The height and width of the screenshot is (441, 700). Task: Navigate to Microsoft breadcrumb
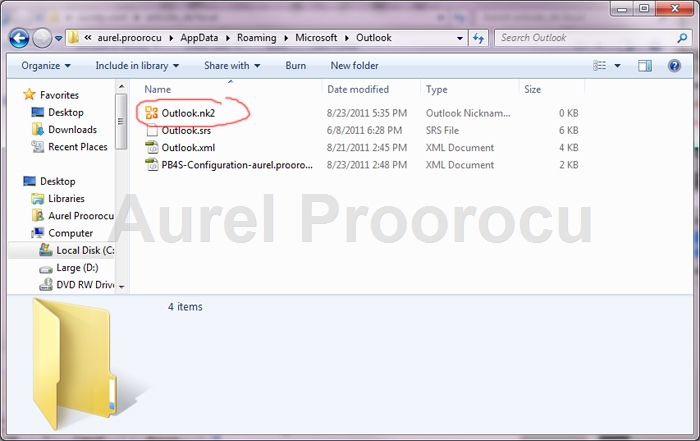coord(316,38)
